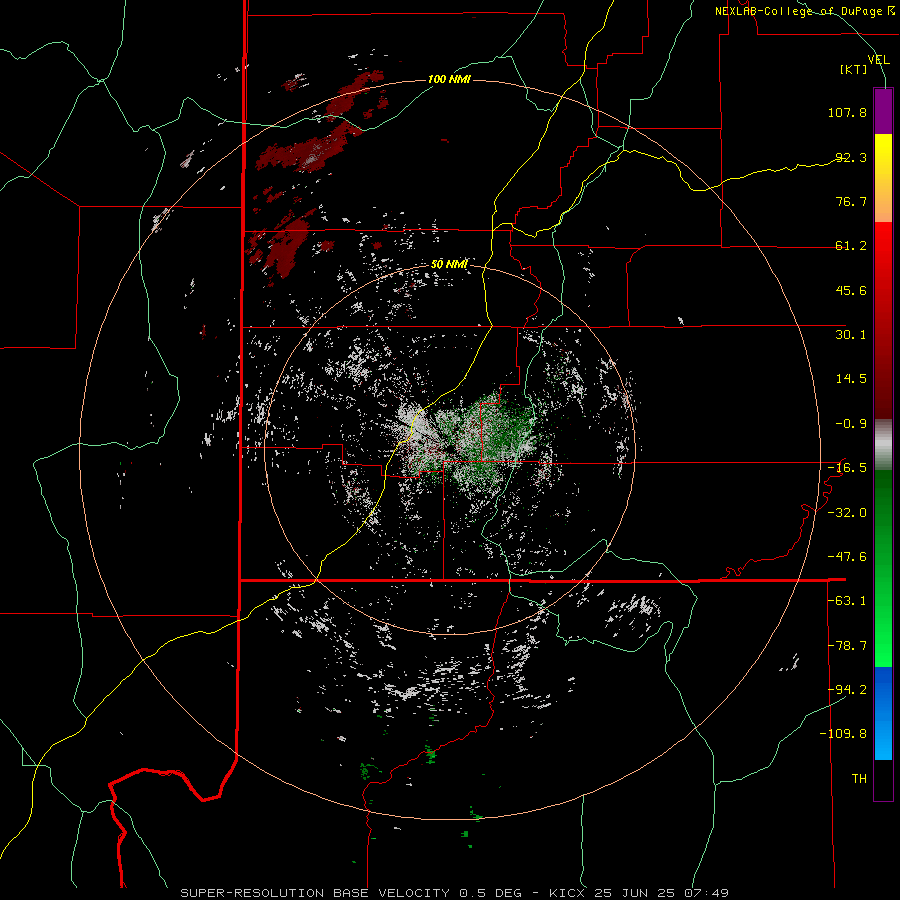Select the 61.2 velocity scale value
The width and height of the screenshot is (900, 900).
coord(851,246)
